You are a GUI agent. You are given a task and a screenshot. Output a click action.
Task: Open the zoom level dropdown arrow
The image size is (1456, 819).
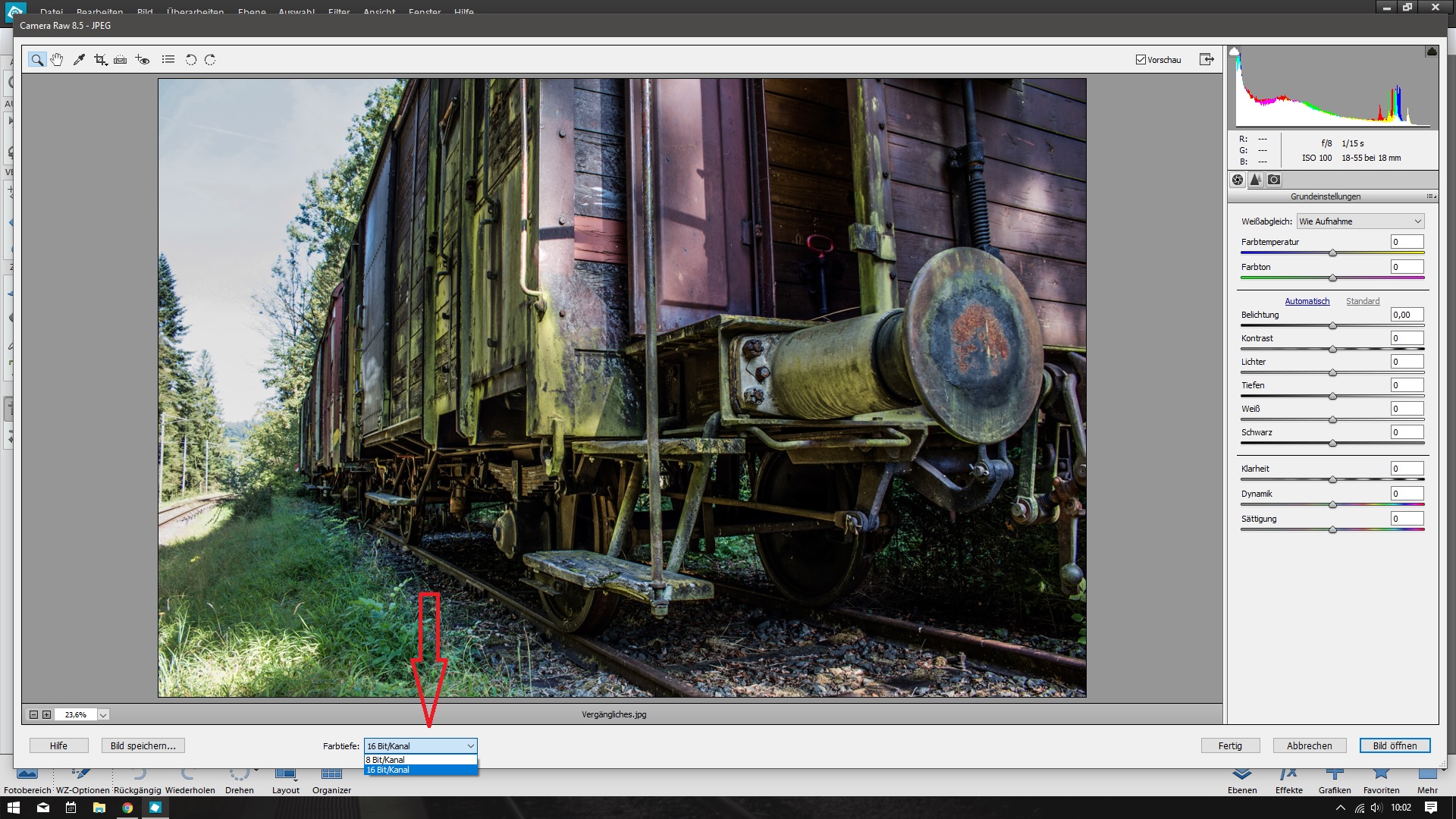tap(103, 714)
